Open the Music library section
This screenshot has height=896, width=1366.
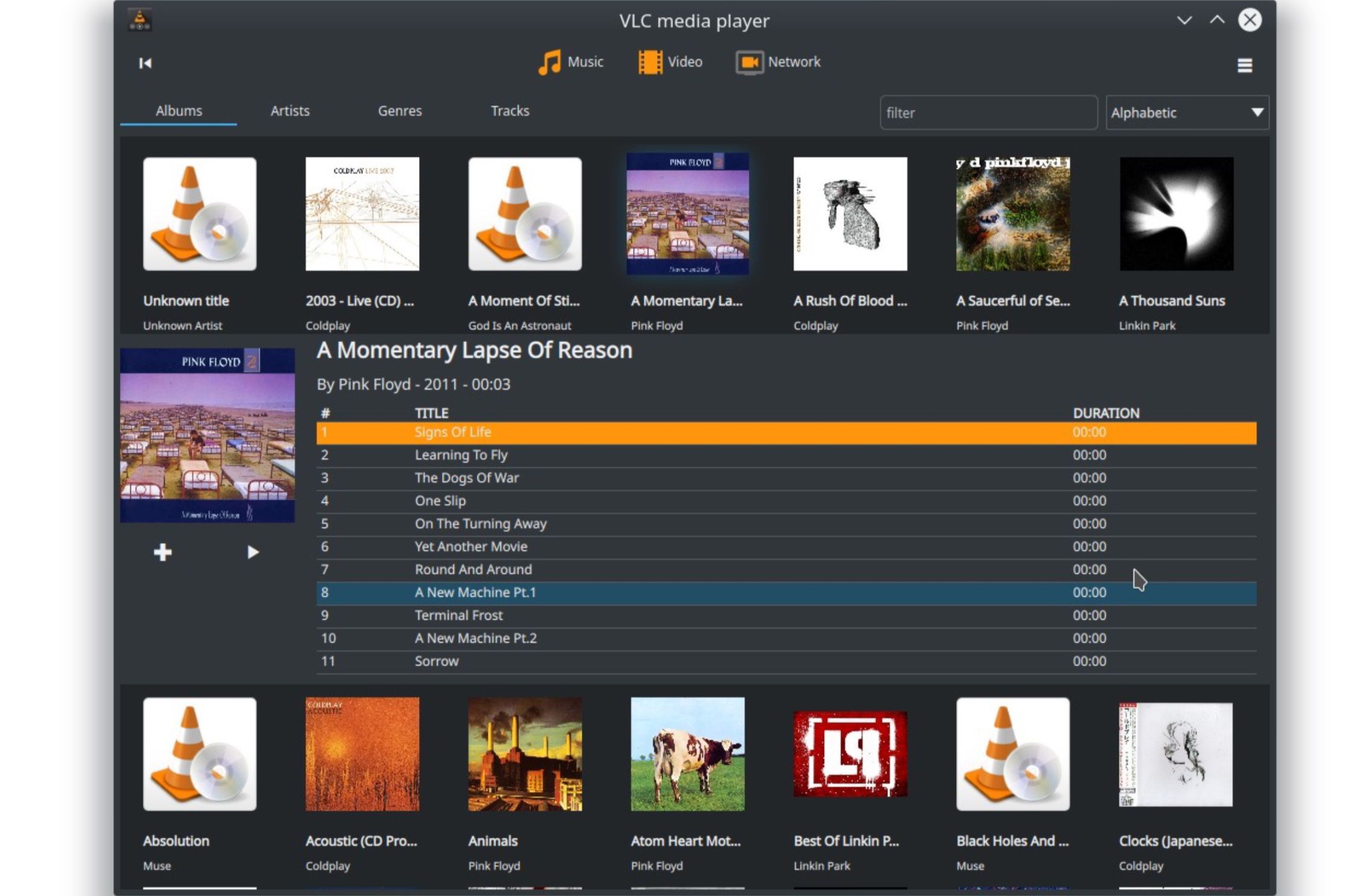point(570,61)
